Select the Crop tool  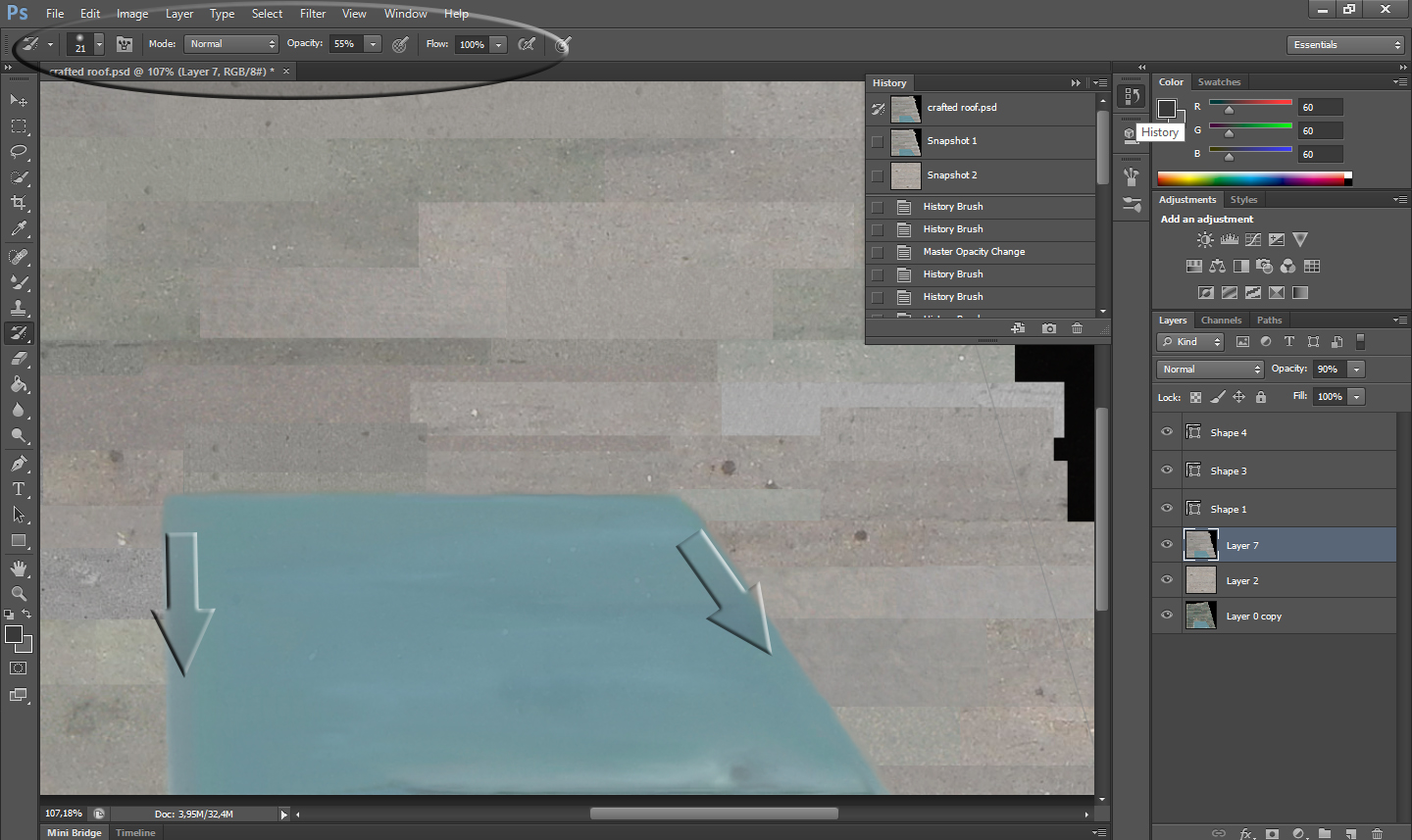point(19,203)
